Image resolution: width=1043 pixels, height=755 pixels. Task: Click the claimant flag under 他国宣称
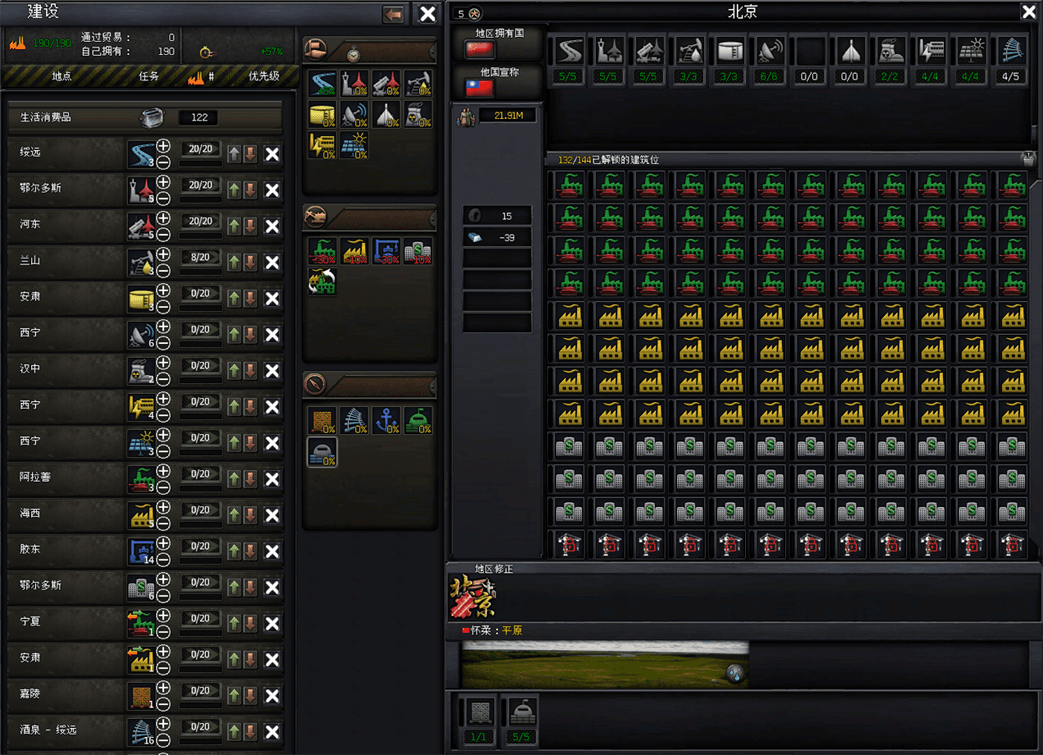tap(479, 88)
